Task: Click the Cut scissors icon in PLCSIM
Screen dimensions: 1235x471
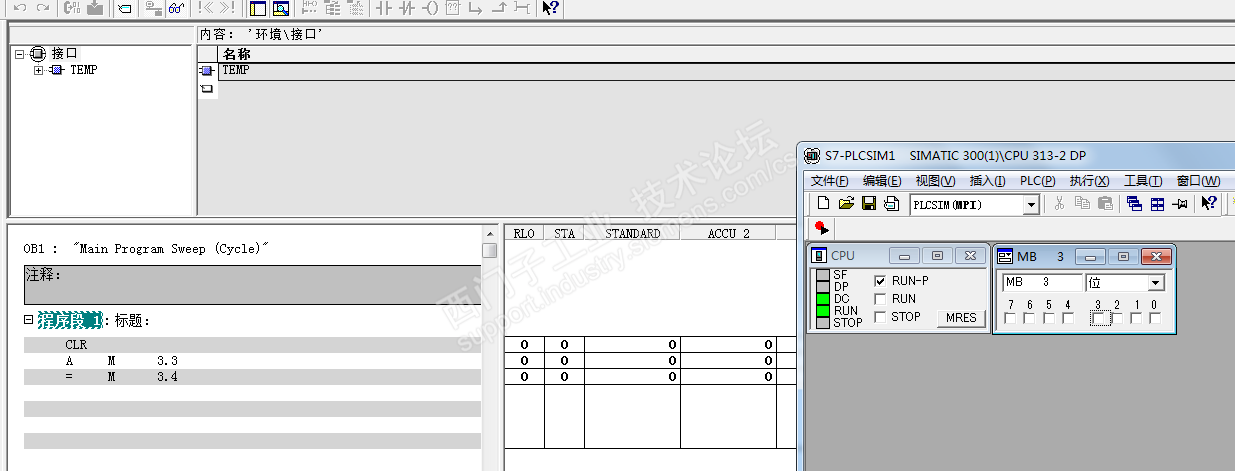Action: (x=1060, y=204)
